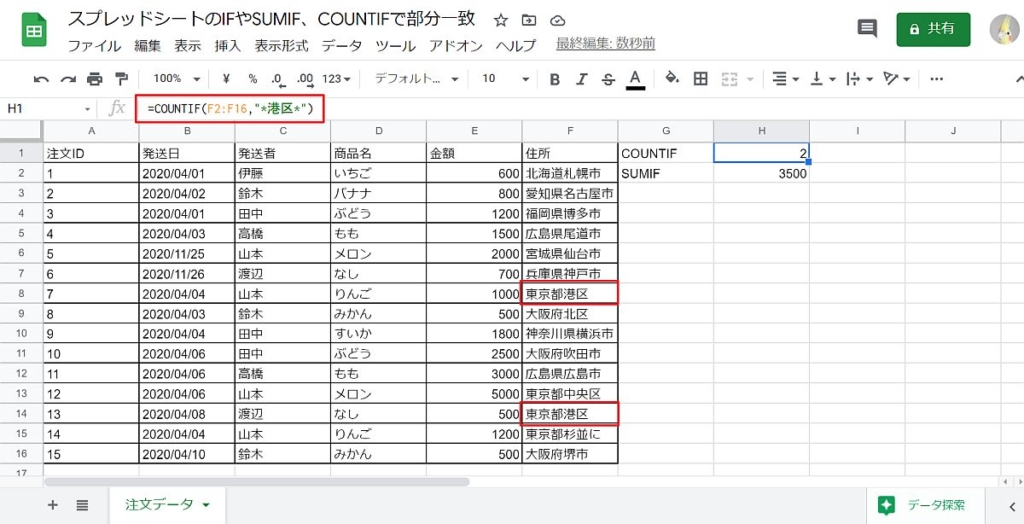
Task: Star this spreadsheet document
Action: [501, 21]
